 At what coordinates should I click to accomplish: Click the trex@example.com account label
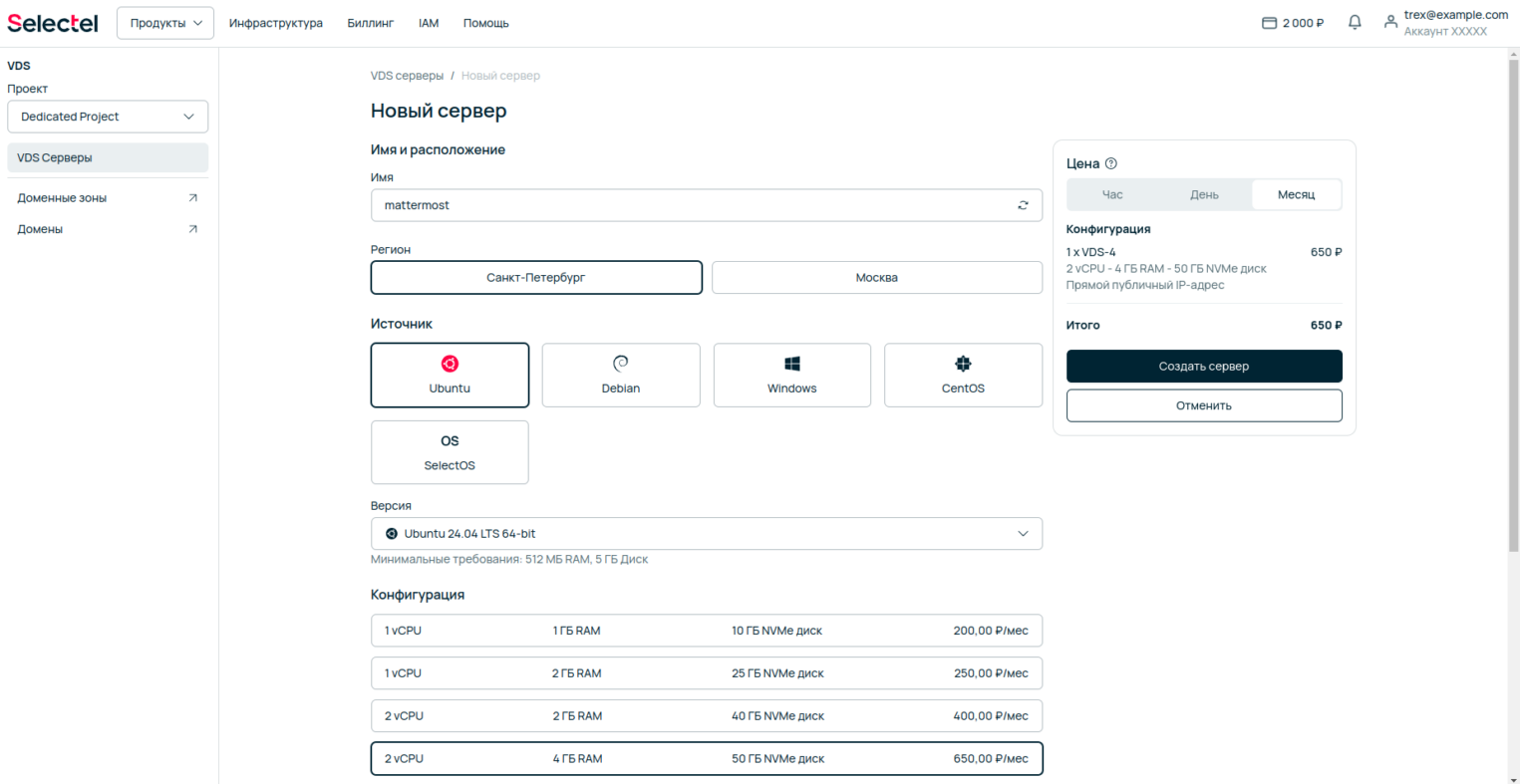tap(1456, 15)
